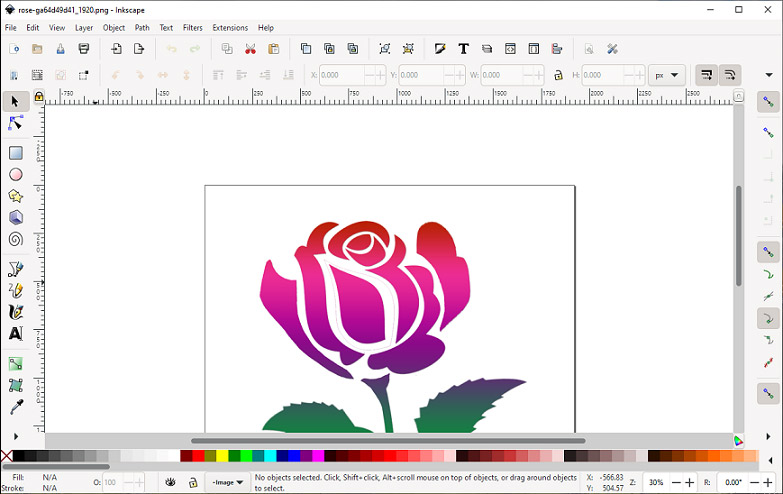Open XML editor icon
The height and width of the screenshot is (494, 783).
point(510,48)
